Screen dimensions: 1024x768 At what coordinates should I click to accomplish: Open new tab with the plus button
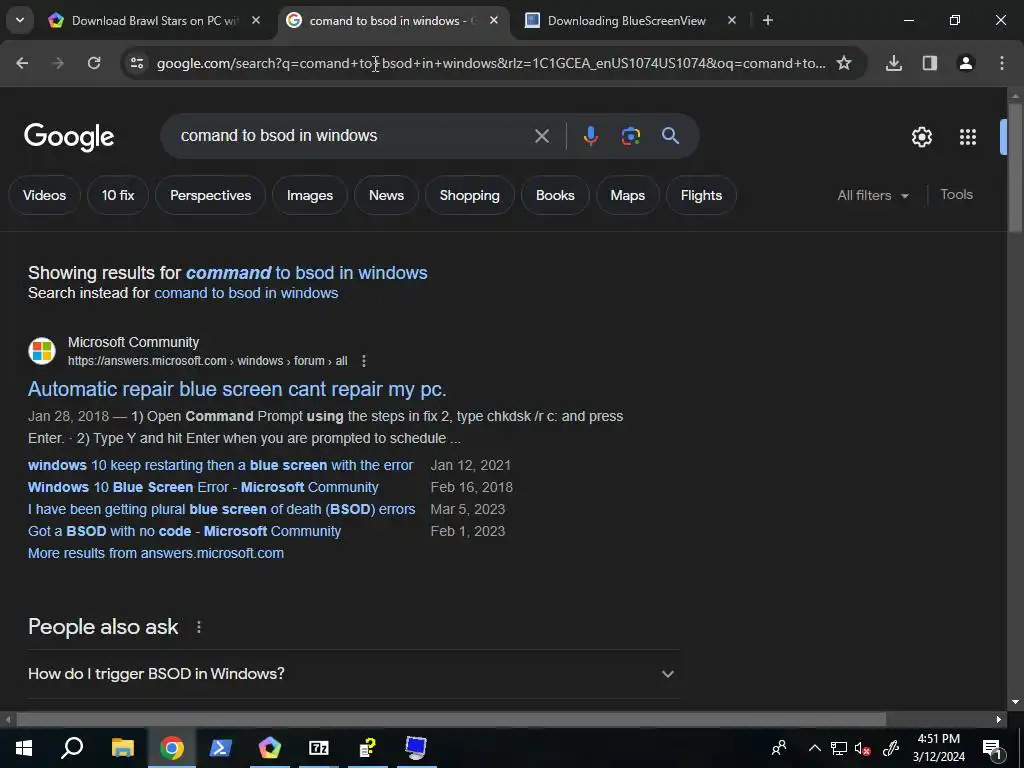(768, 20)
